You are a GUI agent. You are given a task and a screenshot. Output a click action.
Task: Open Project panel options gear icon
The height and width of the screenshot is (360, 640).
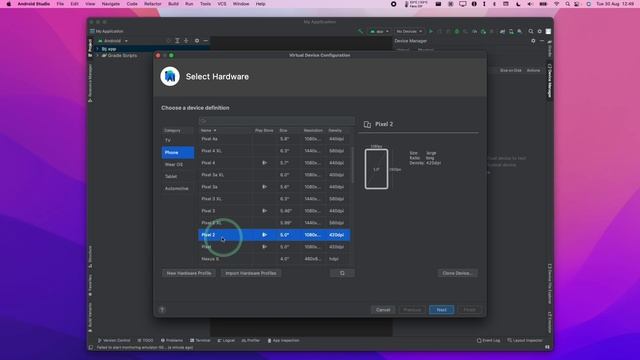197,41
